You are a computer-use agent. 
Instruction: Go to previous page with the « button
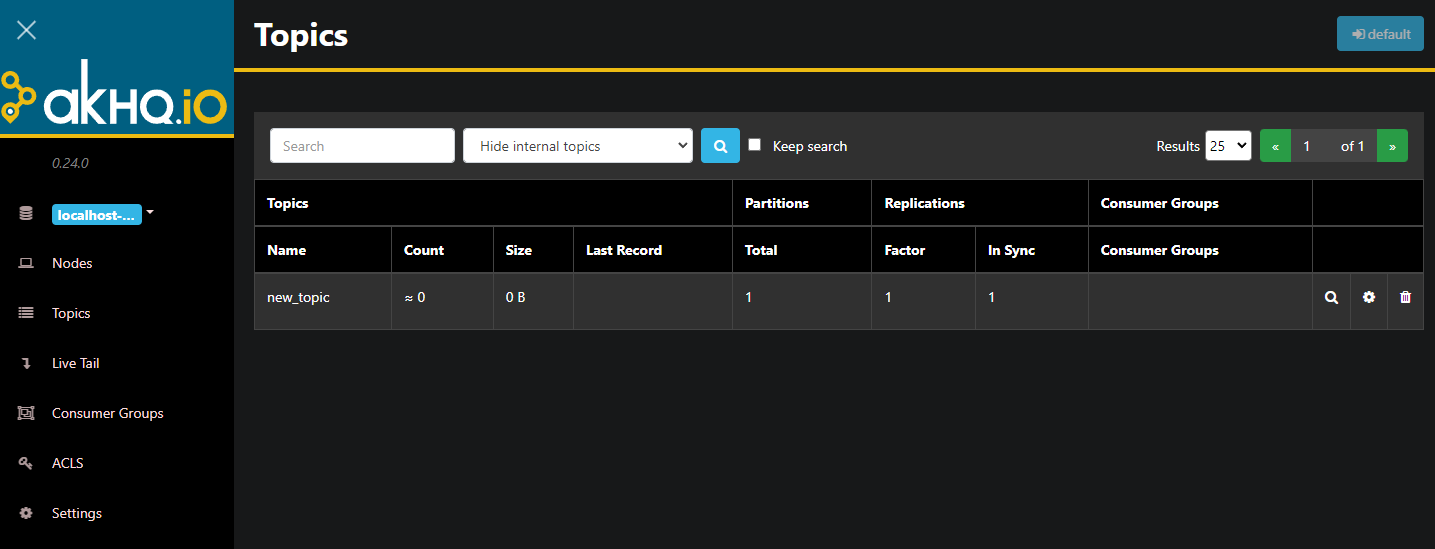[1275, 146]
